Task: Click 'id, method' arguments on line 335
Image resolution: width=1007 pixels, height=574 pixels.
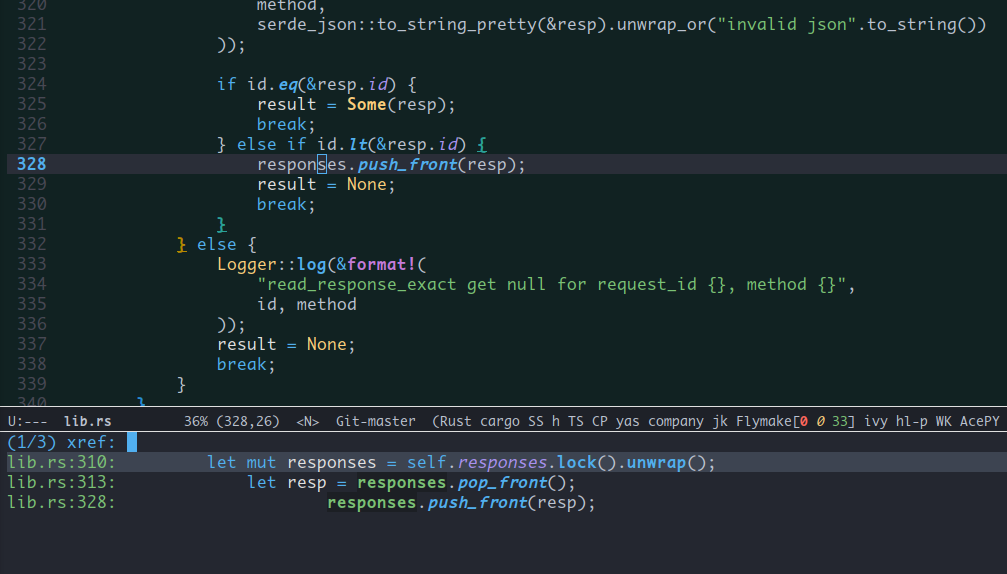Action: [x=306, y=304]
